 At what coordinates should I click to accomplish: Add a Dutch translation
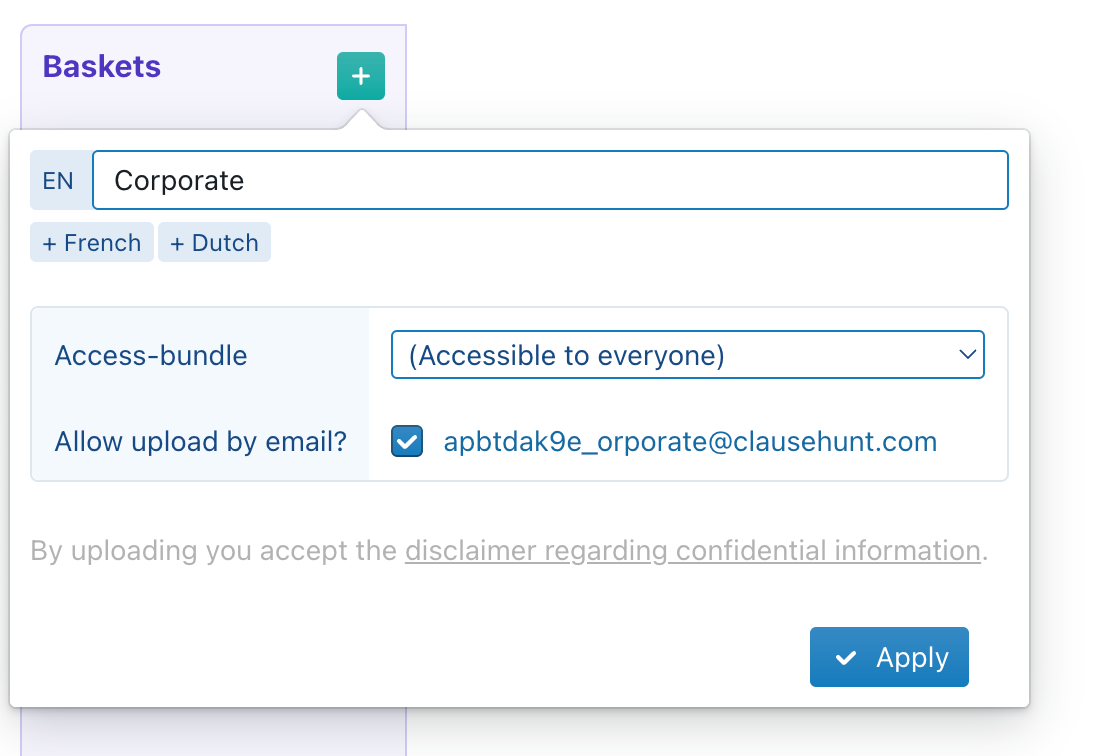coord(214,243)
